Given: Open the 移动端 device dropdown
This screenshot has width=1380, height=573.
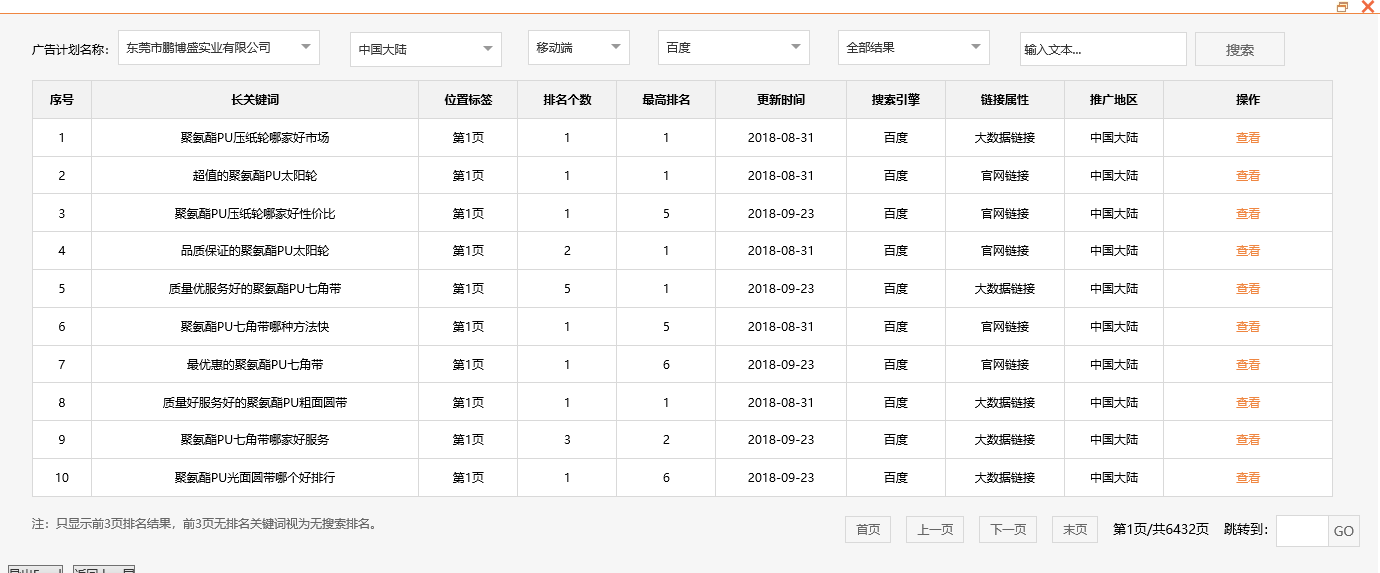Looking at the screenshot, I should pyautogui.click(x=579, y=47).
